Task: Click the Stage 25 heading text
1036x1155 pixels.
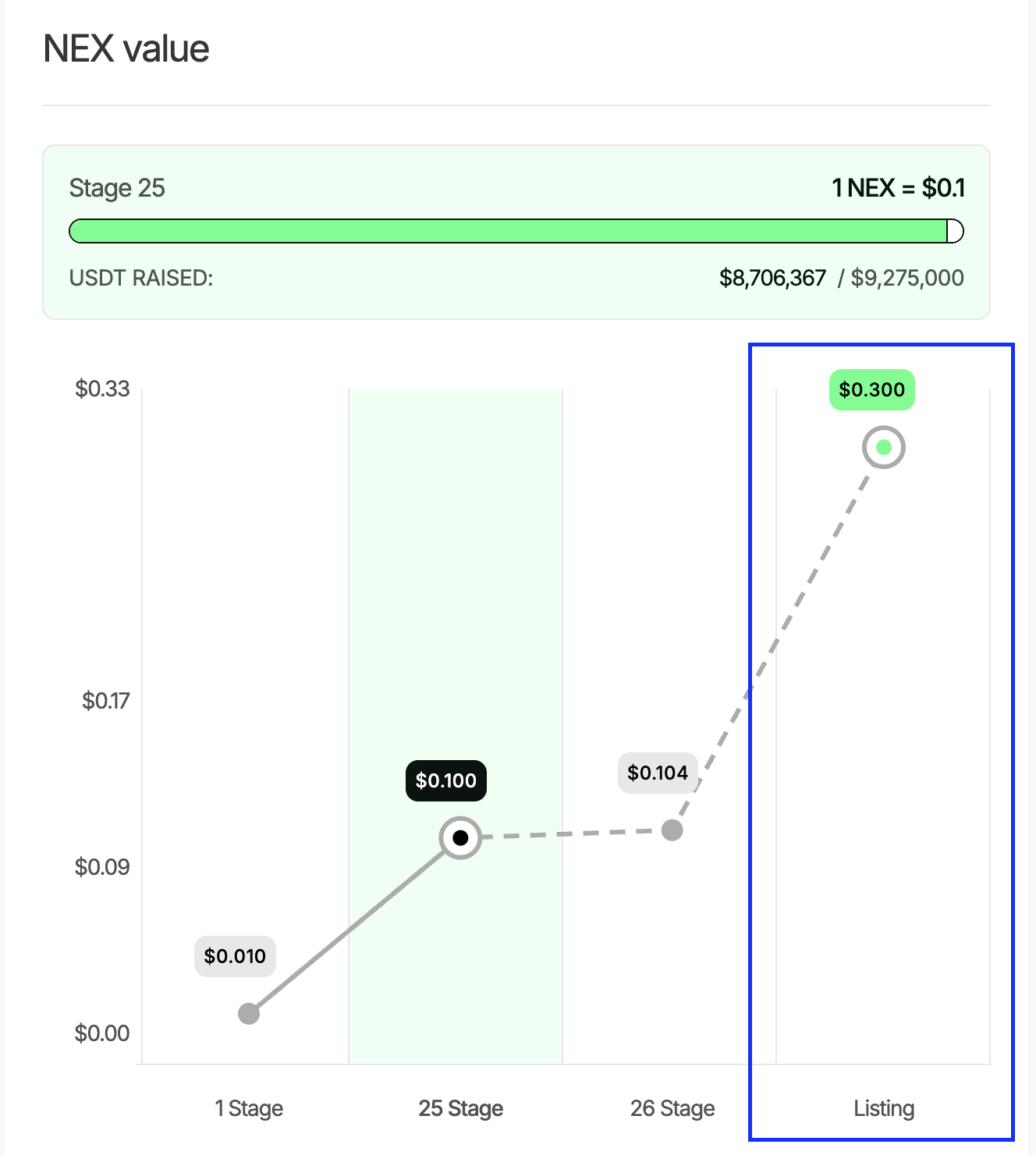Action: 117,188
